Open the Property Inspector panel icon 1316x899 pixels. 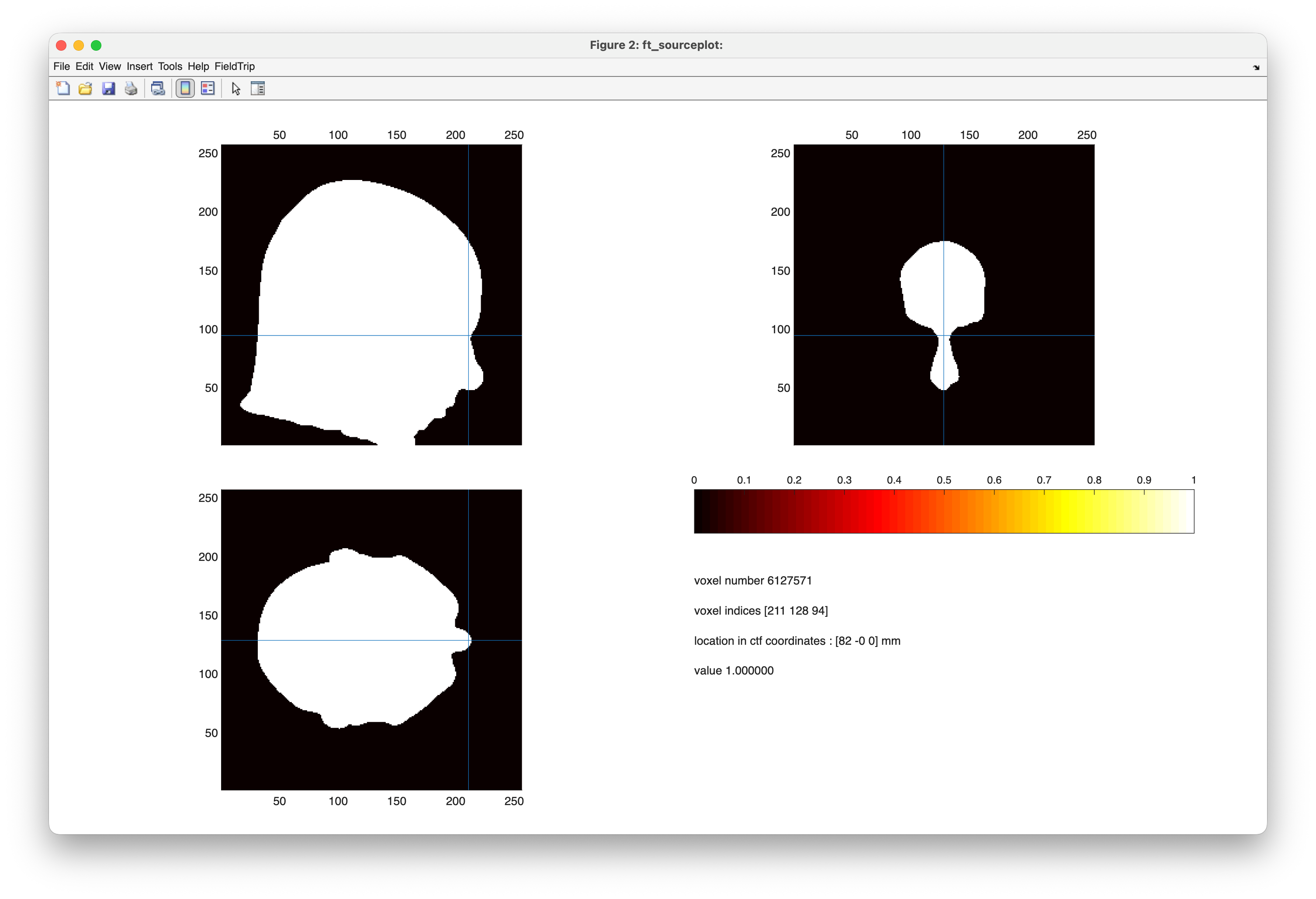click(x=258, y=88)
